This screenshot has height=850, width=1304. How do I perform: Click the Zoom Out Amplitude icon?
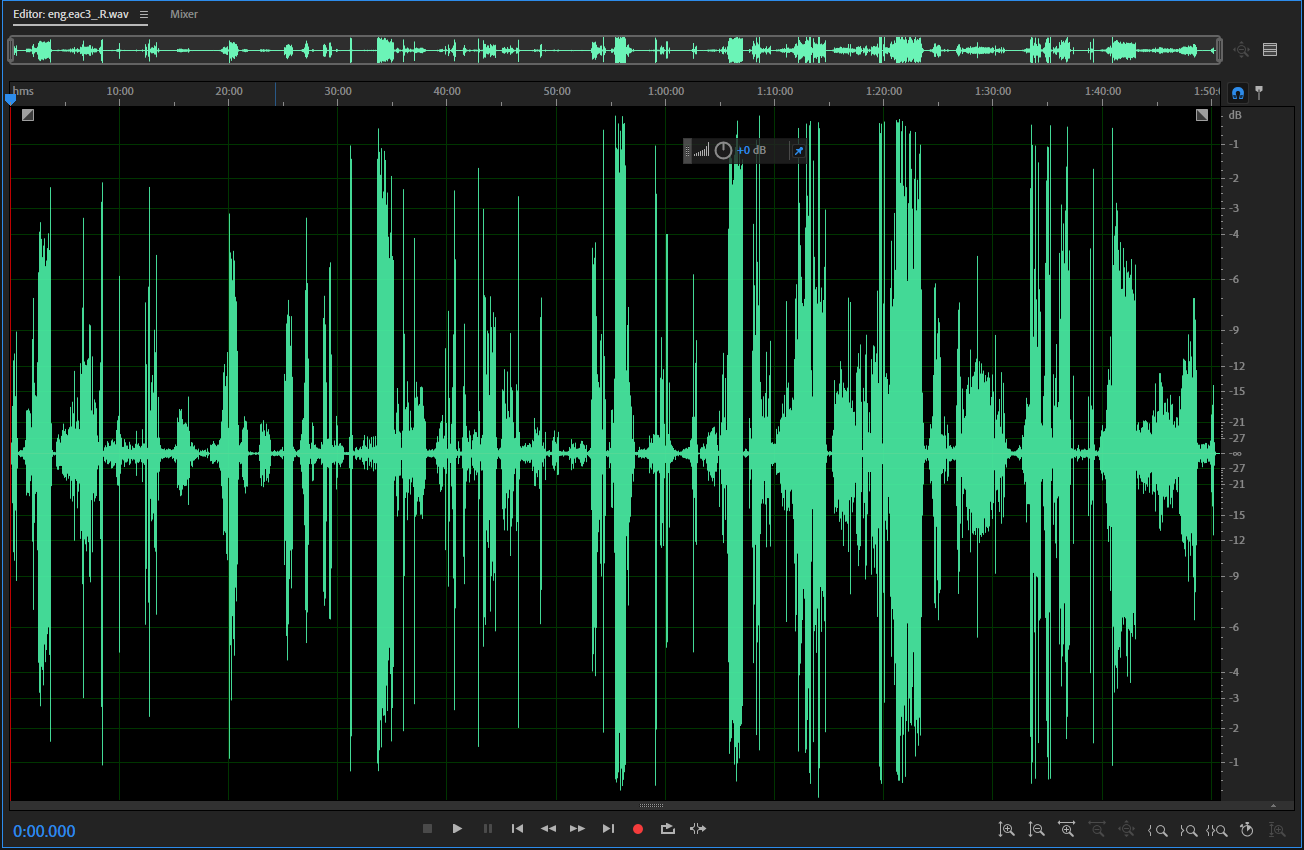tap(1037, 829)
